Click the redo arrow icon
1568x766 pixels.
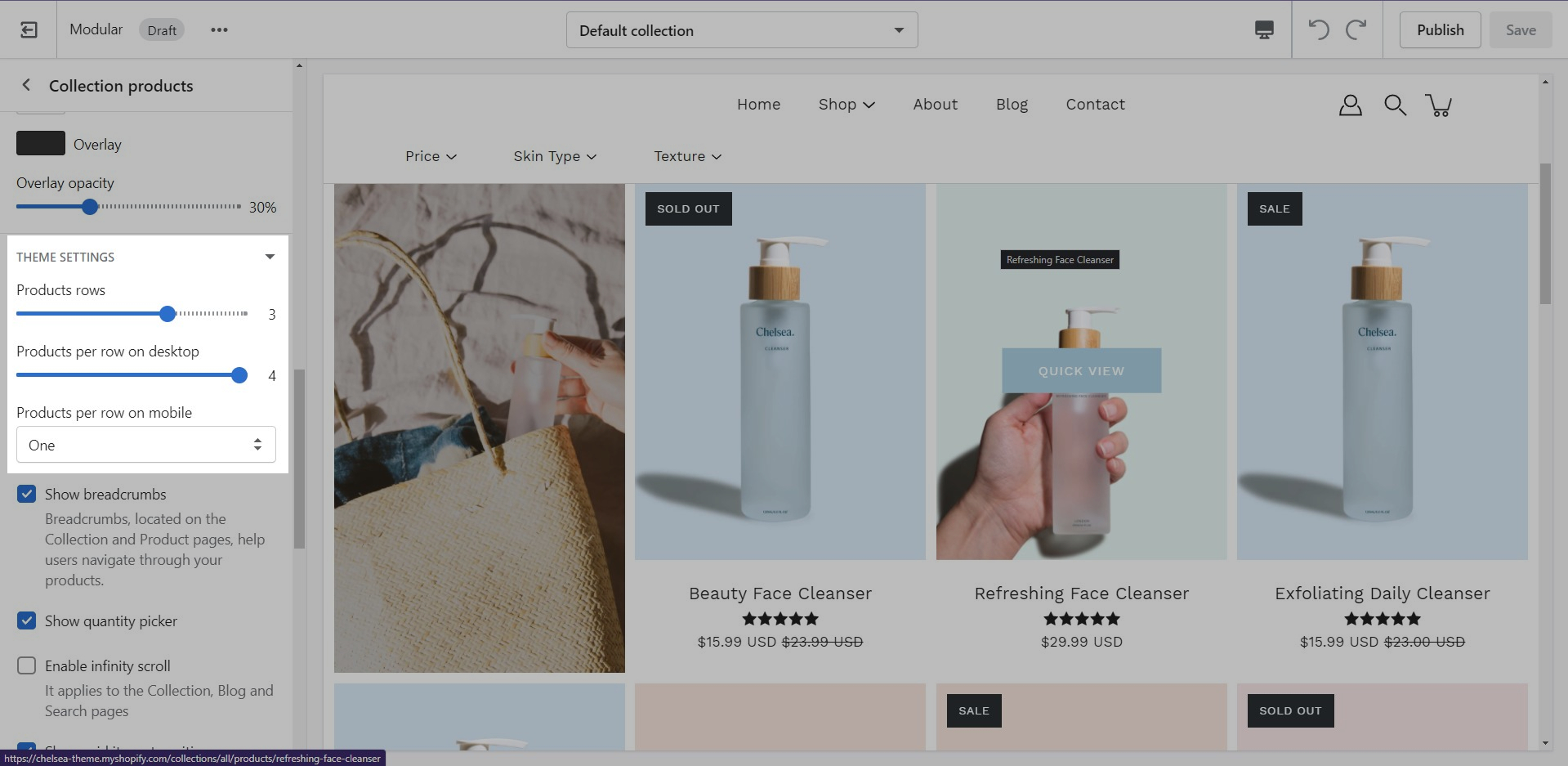coord(1356,30)
